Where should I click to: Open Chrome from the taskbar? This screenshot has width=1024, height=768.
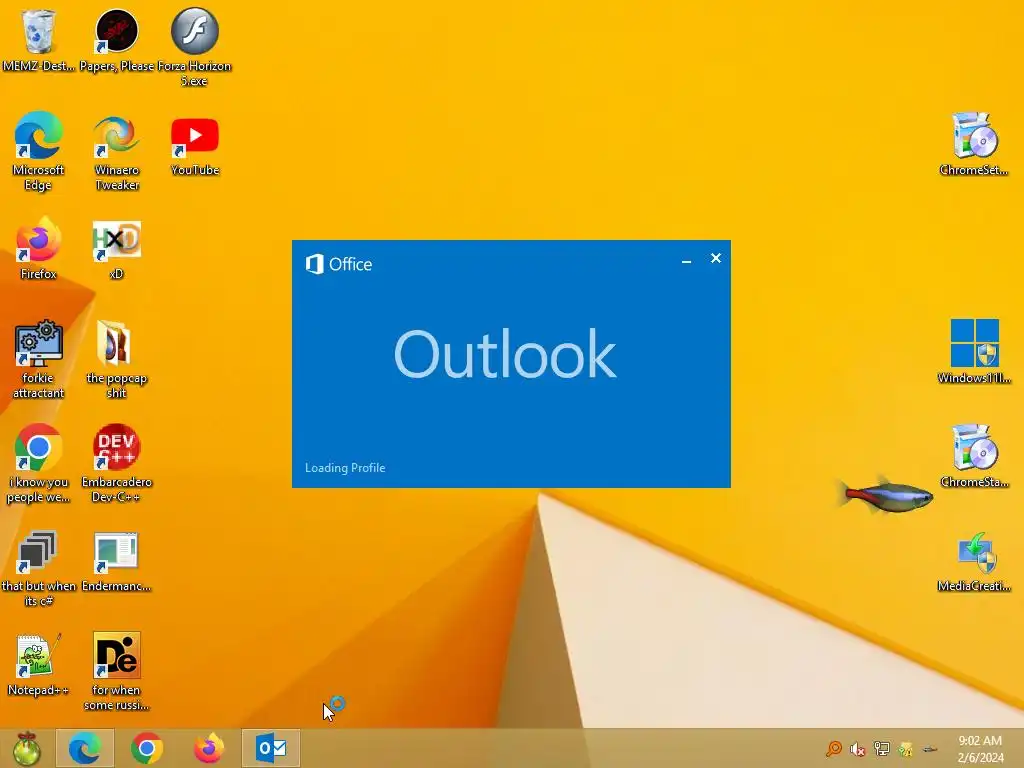tap(146, 748)
